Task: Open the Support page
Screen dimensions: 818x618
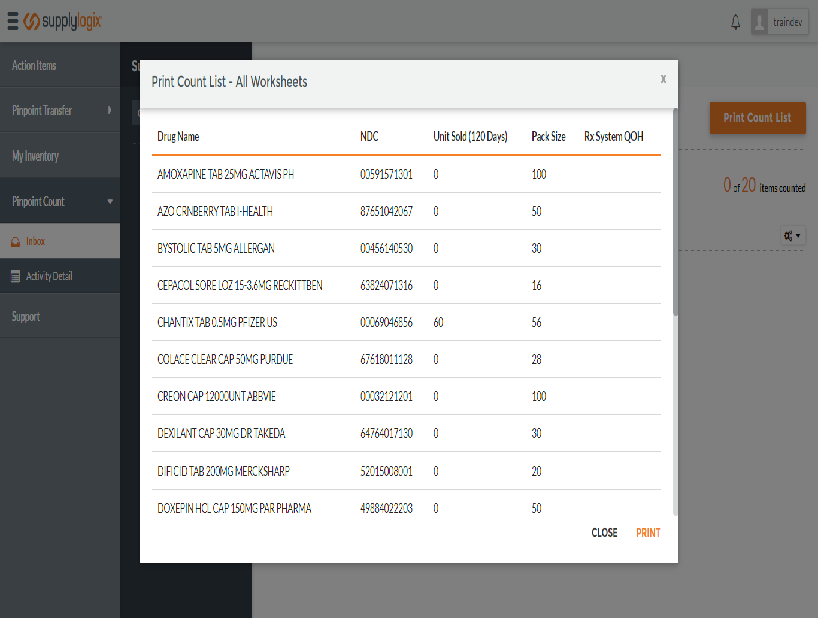Action: click(x=26, y=317)
